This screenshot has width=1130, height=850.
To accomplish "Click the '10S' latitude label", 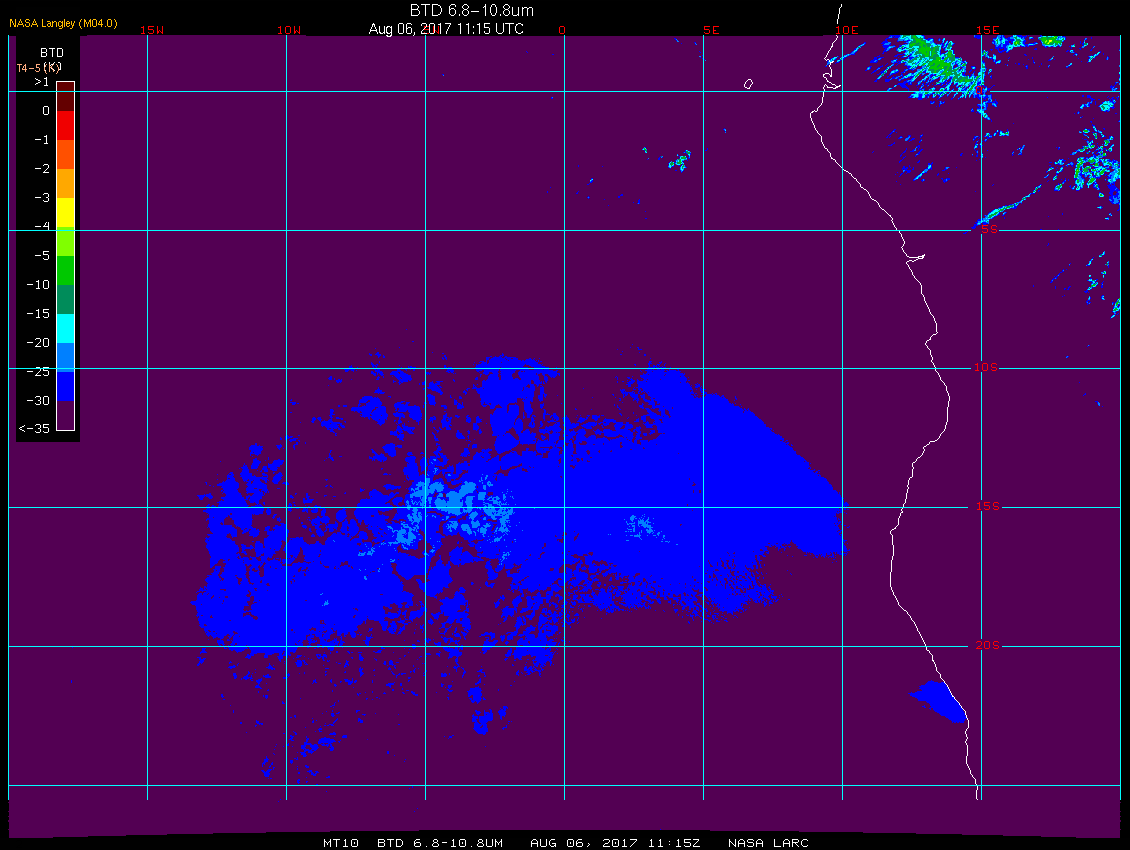I will (986, 368).
